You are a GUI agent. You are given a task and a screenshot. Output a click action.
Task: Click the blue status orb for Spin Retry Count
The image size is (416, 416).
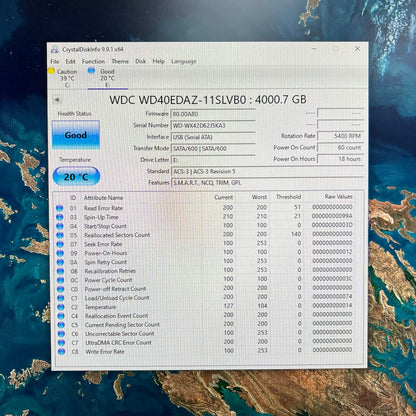pos(60,262)
